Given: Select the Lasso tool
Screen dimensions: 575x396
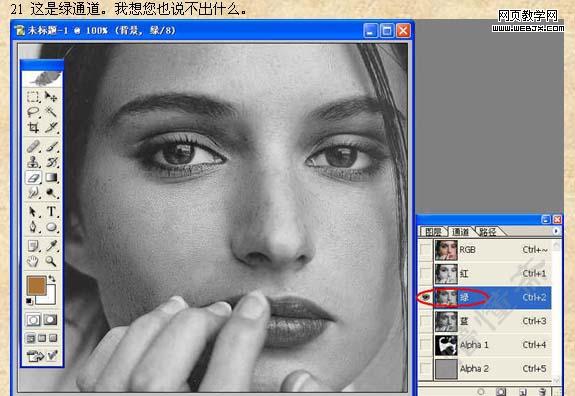Looking at the screenshot, I should pyautogui.click(x=33, y=112).
